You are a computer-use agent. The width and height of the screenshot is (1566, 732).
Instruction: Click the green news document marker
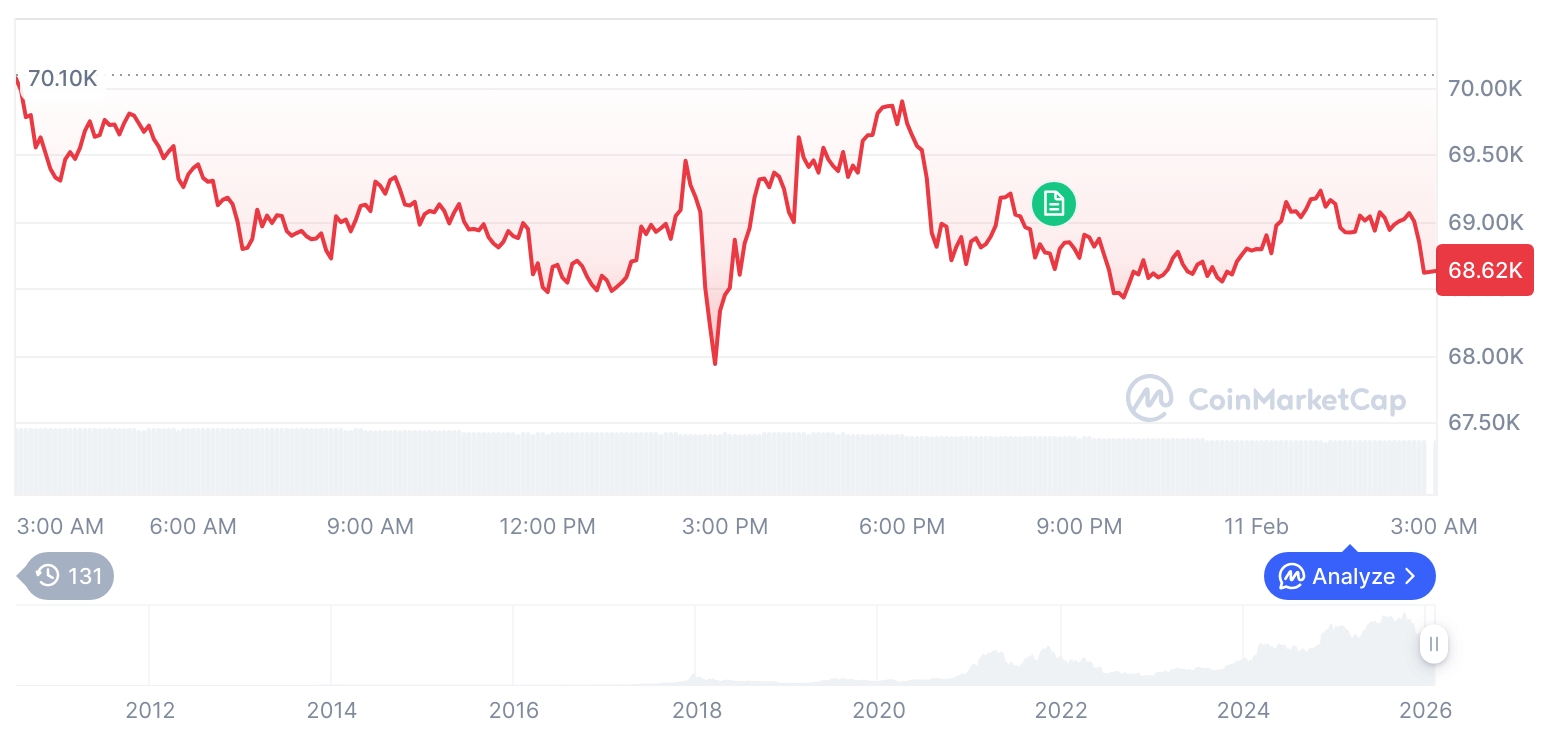(1053, 204)
